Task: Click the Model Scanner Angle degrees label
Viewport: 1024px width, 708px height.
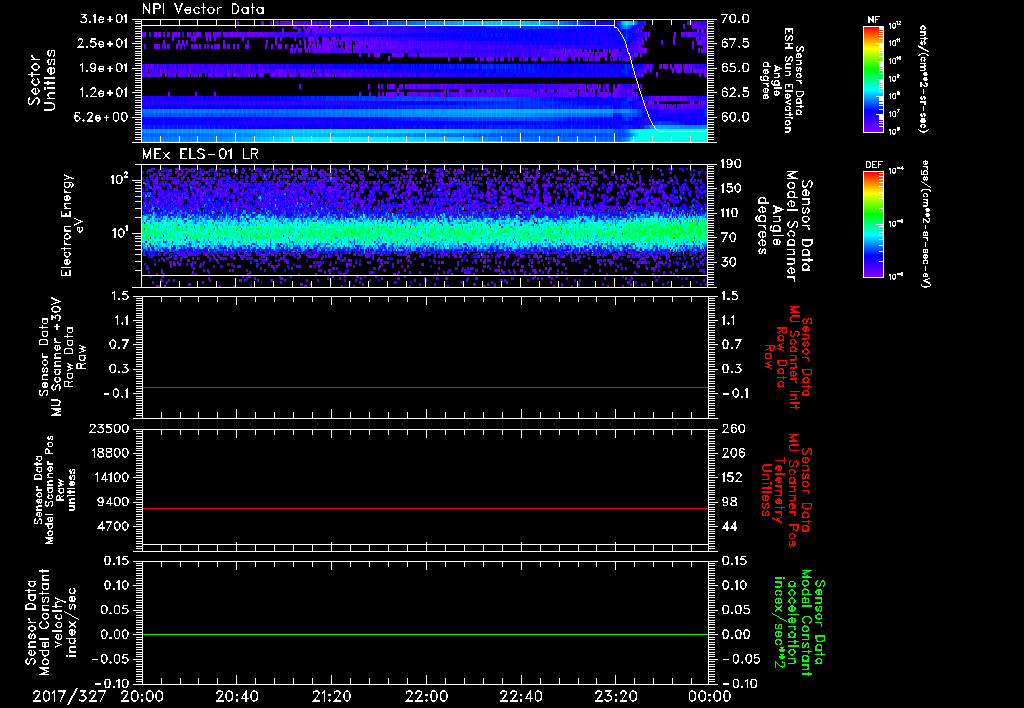Action: (x=784, y=226)
